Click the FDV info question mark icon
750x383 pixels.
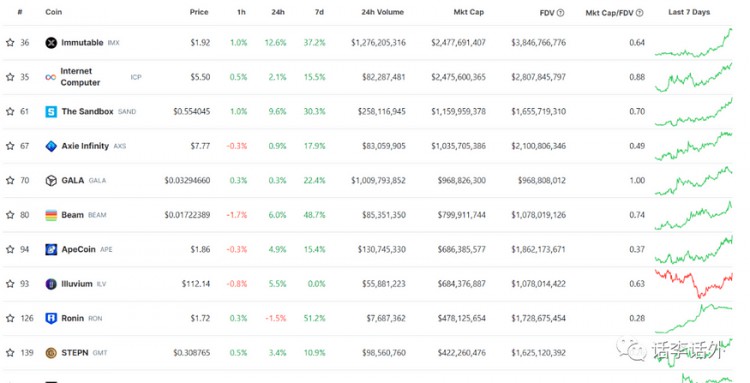(x=561, y=13)
